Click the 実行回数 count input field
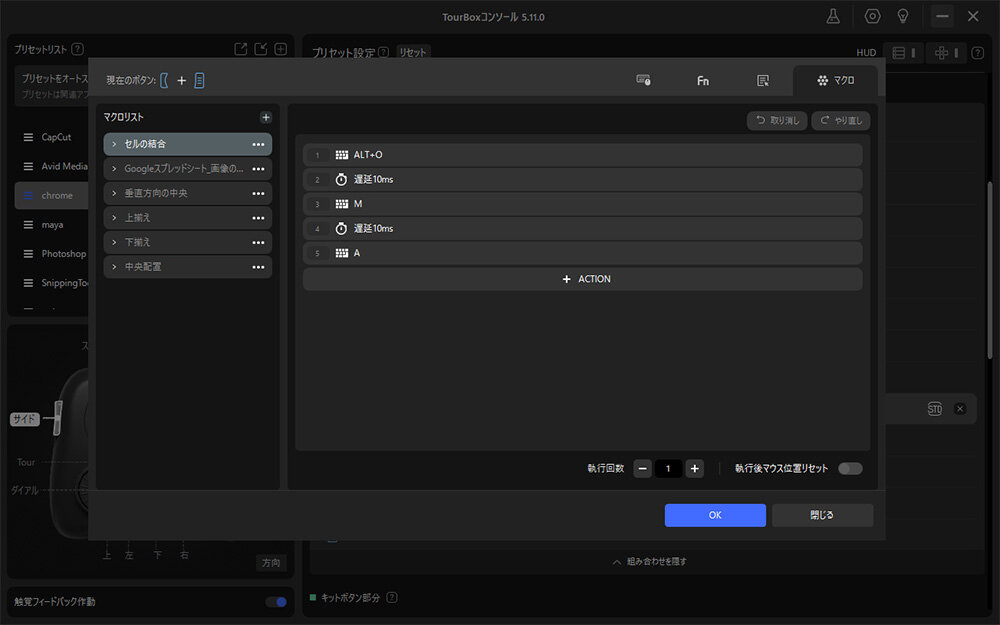This screenshot has height=625, width=1000. [x=668, y=468]
